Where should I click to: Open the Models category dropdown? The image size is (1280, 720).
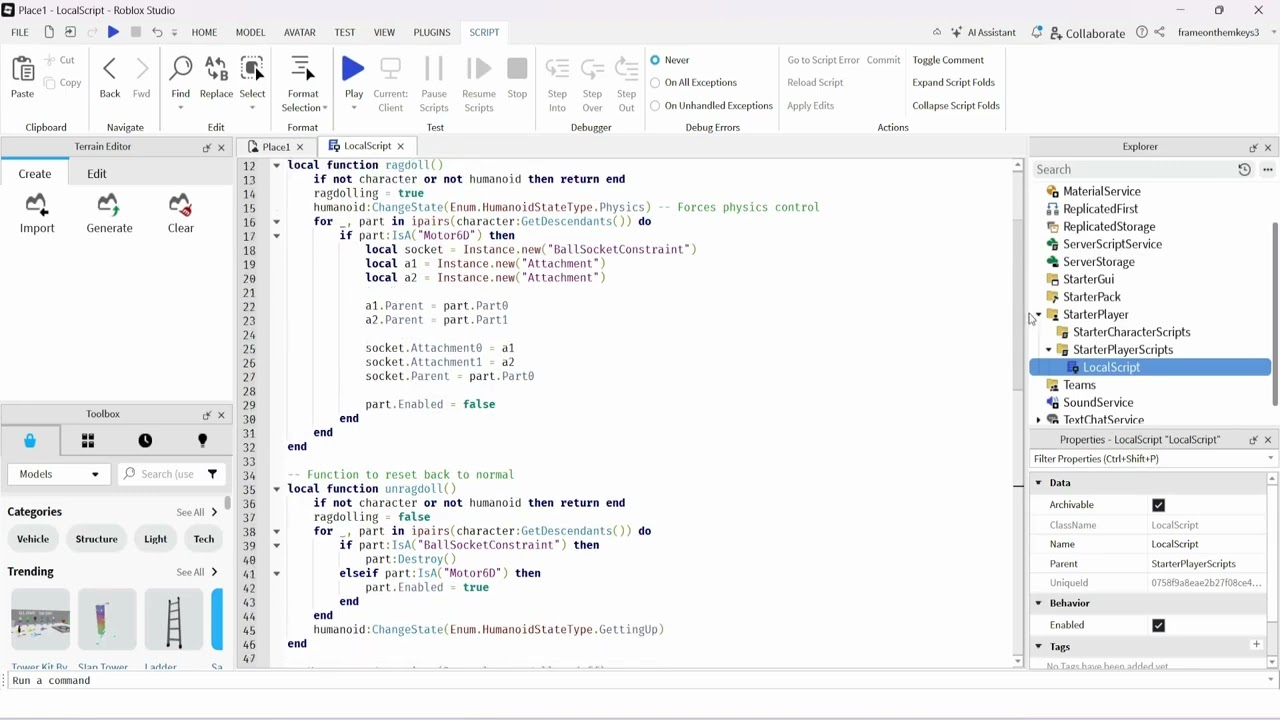pos(59,474)
